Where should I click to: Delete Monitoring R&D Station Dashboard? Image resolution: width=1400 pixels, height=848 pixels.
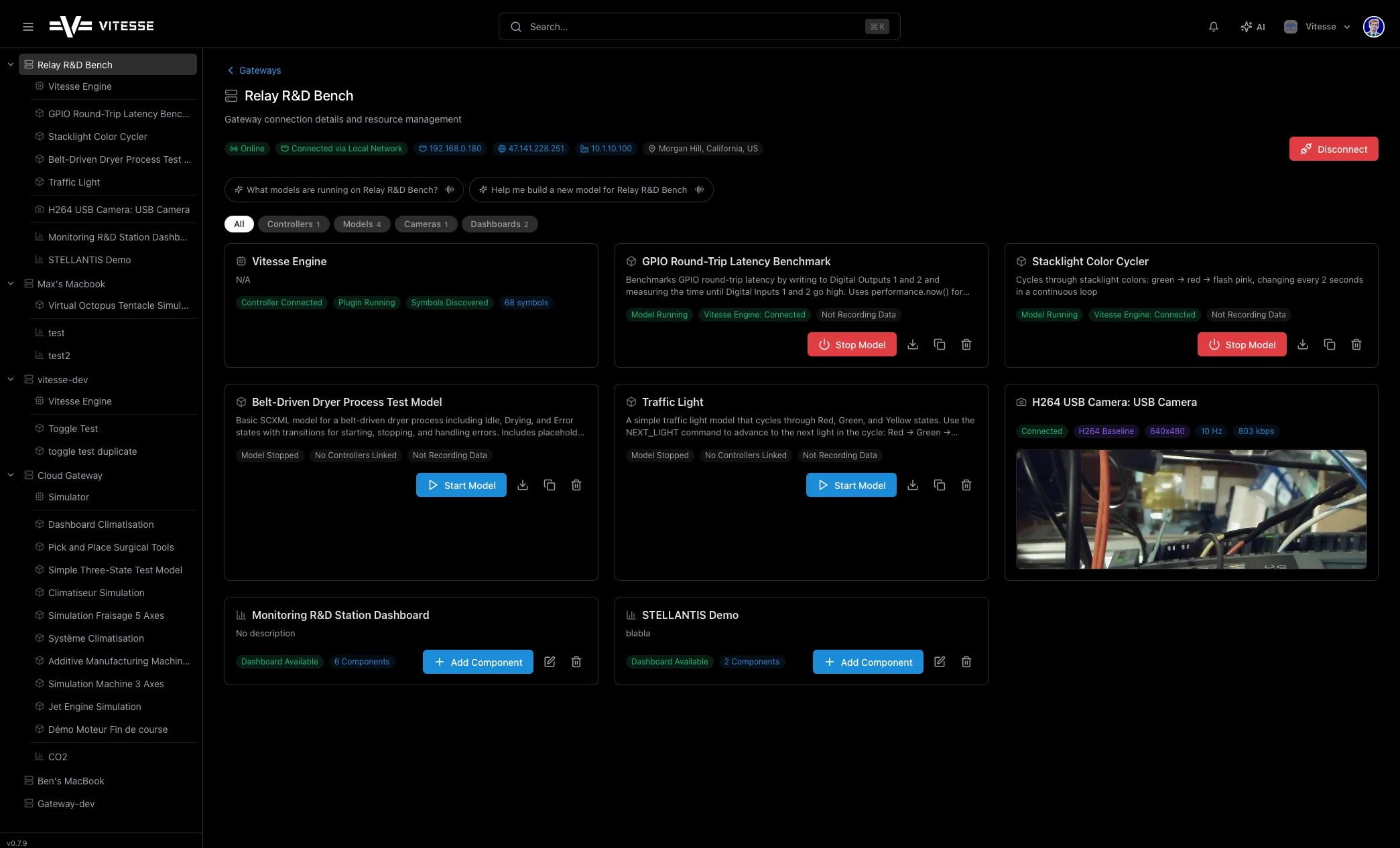tap(576, 662)
